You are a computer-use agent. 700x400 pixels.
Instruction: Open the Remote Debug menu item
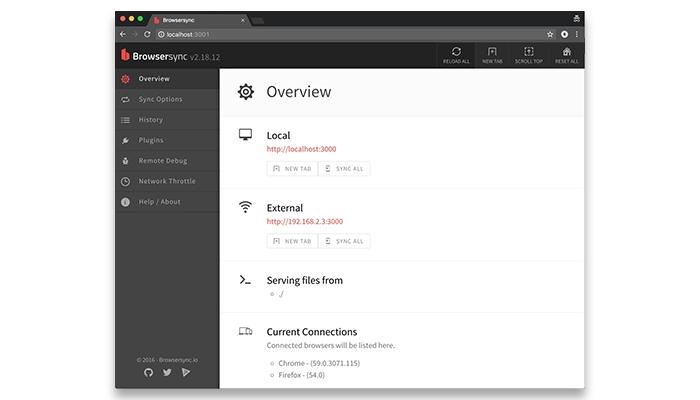(167, 161)
